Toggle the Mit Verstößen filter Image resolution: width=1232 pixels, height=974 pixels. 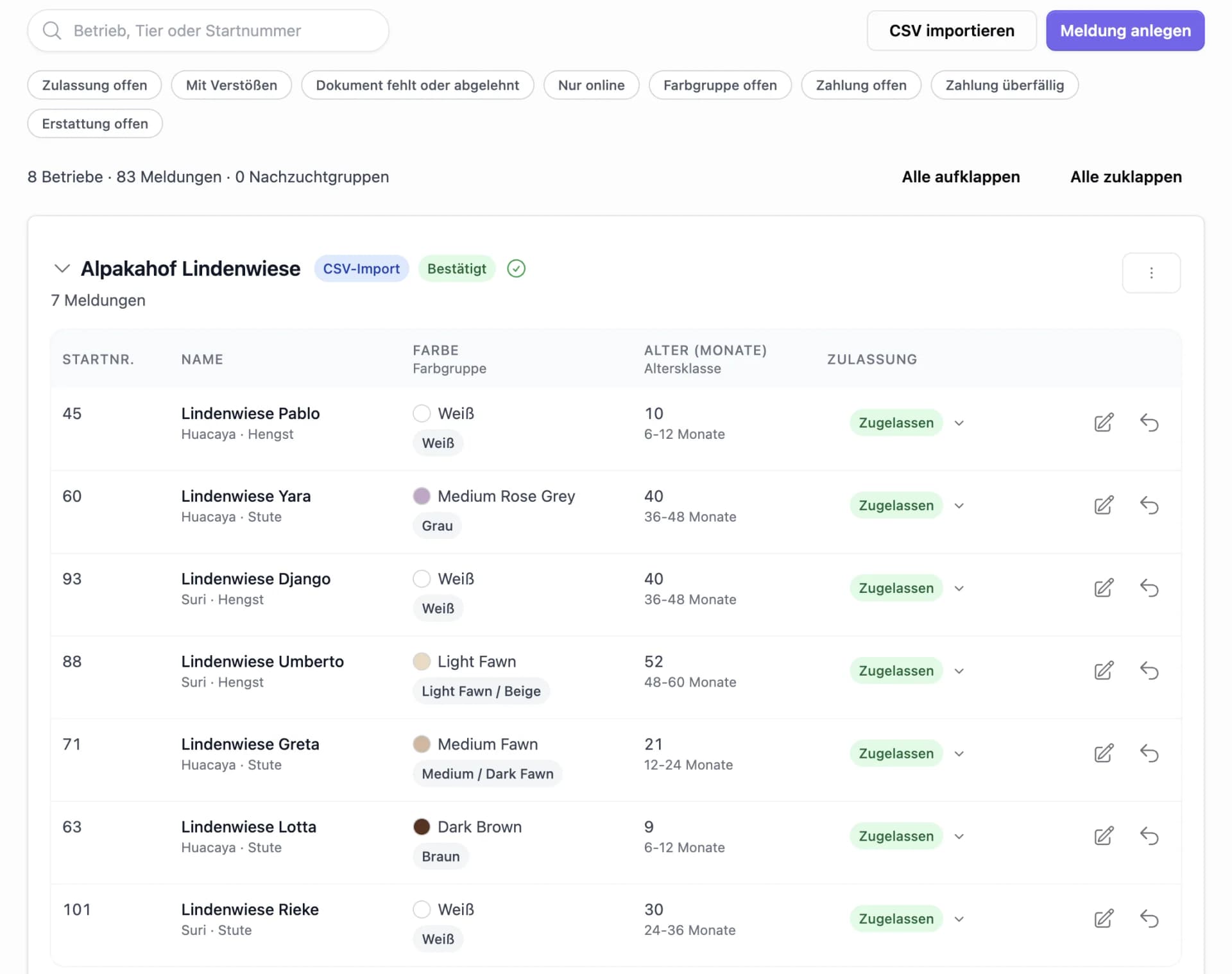point(231,85)
